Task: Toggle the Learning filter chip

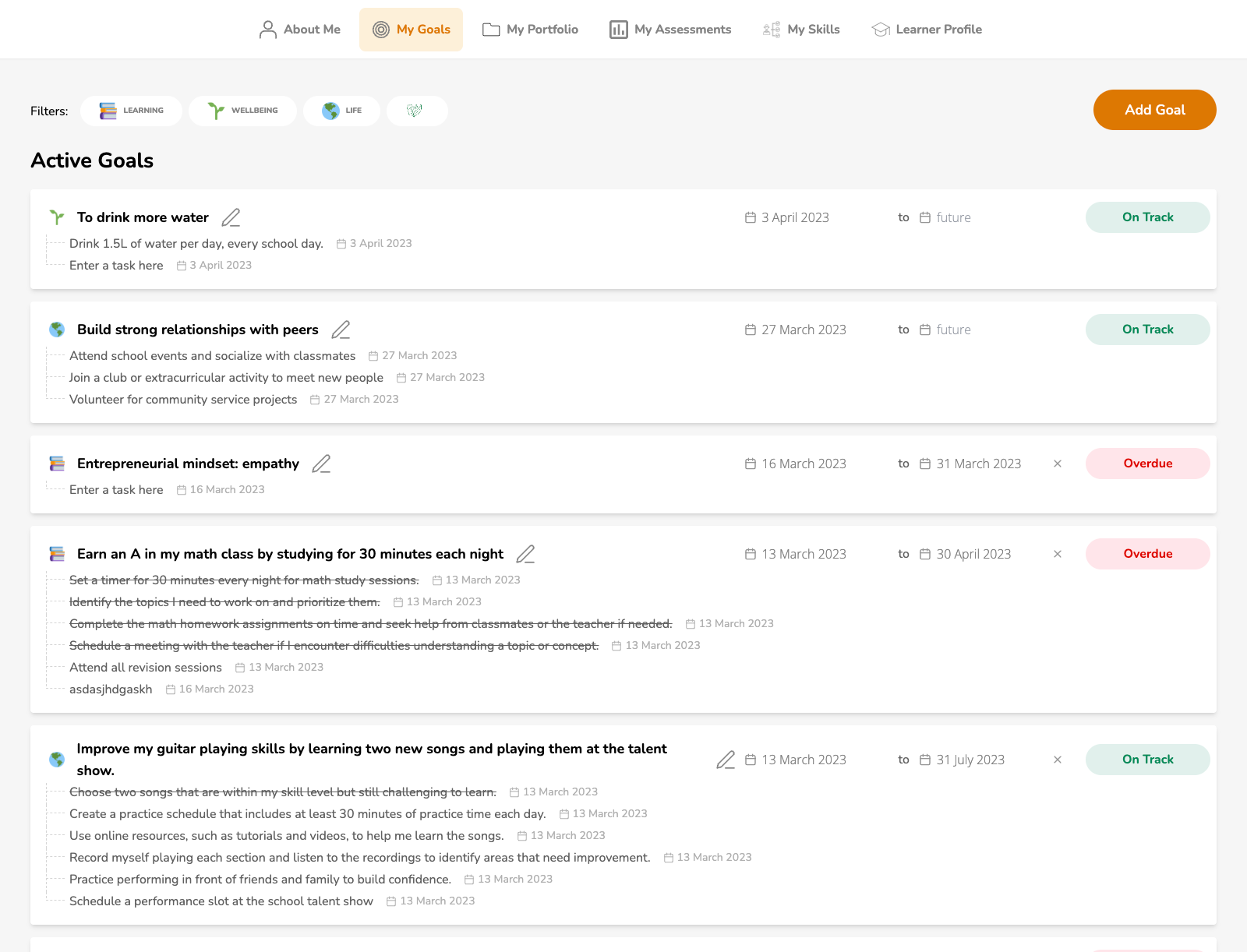Action: click(x=131, y=111)
